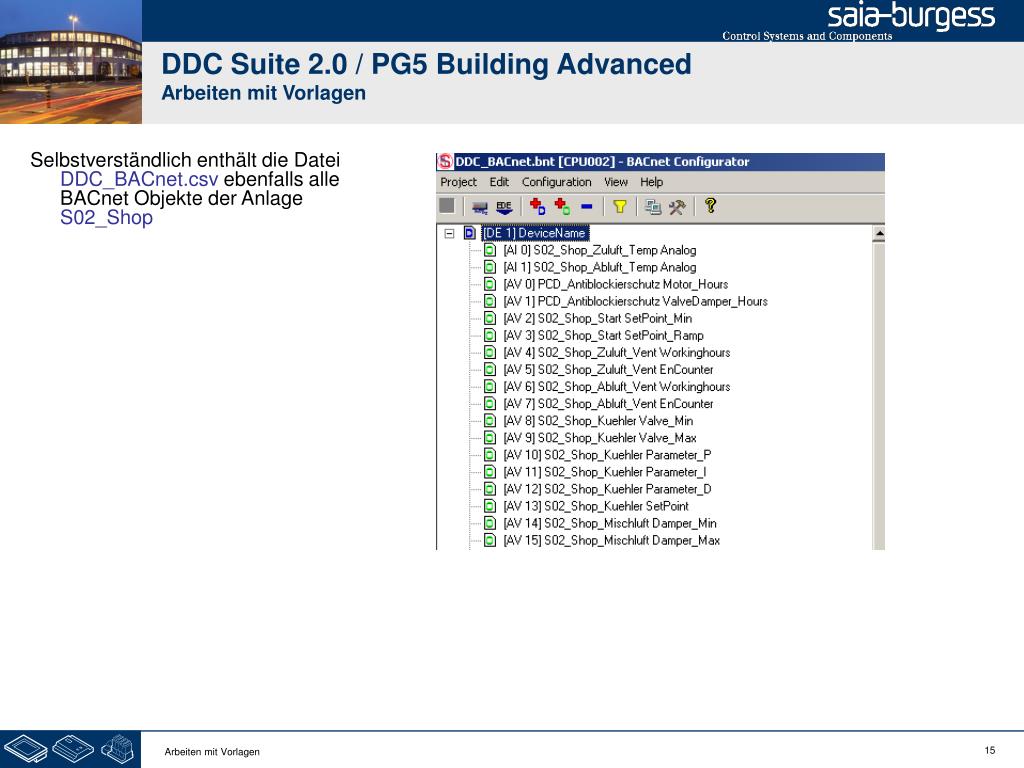Viewport: 1024px width, 768px height.
Task: Click the networked computers toolbar icon
Action: click(652, 207)
